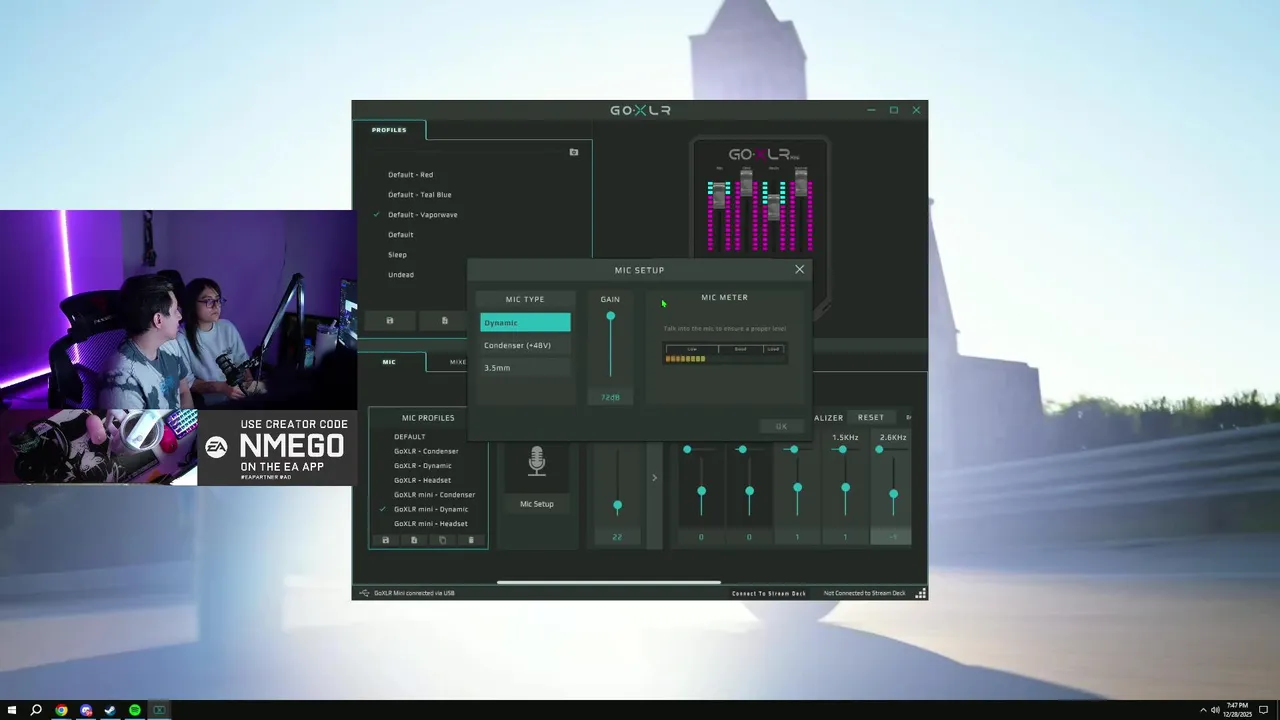Adjust the mic Gain slider handle
The width and height of the screenshot is (1280, 720).
click(x=610, y=316)
